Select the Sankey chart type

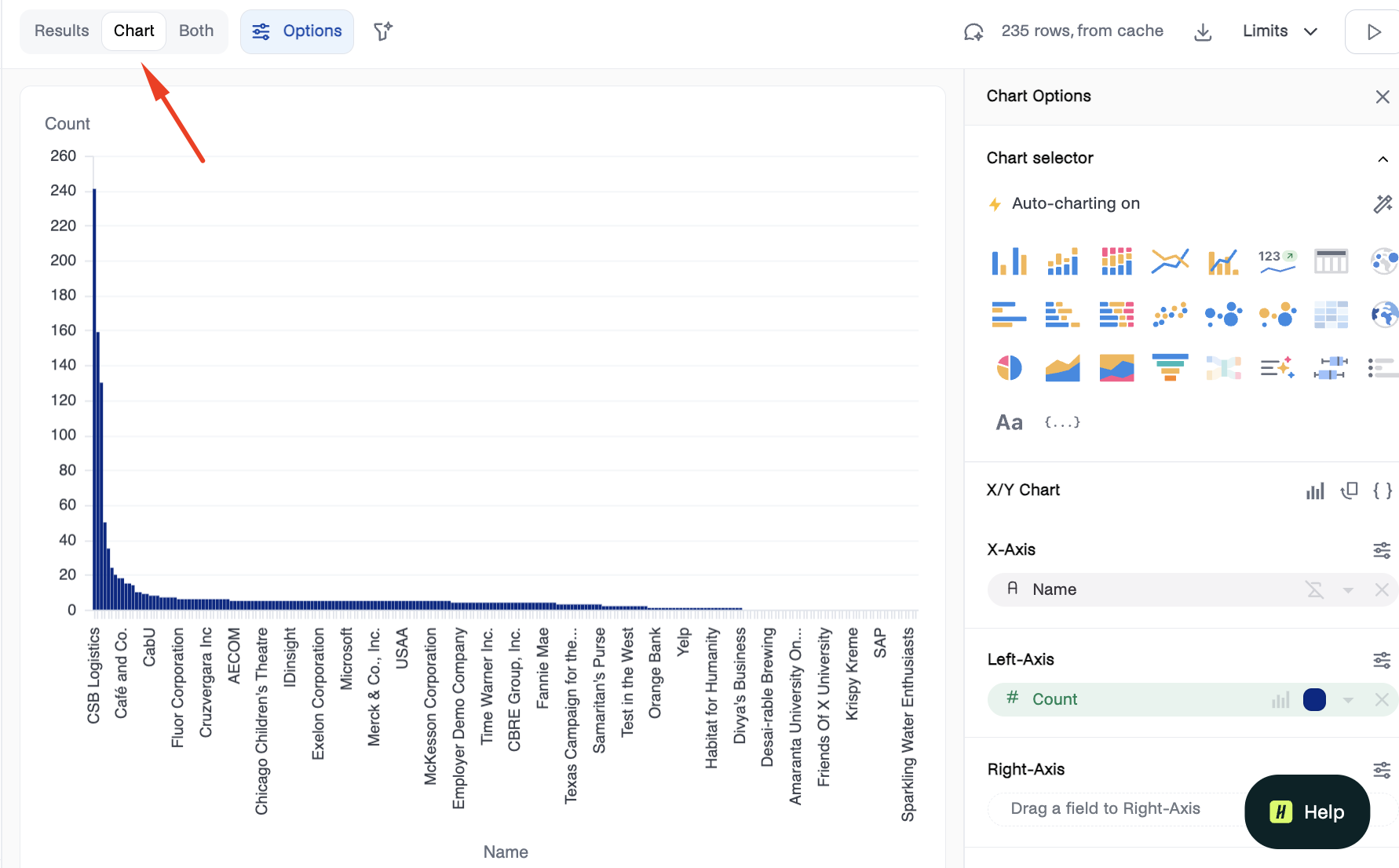[1223, 367]
